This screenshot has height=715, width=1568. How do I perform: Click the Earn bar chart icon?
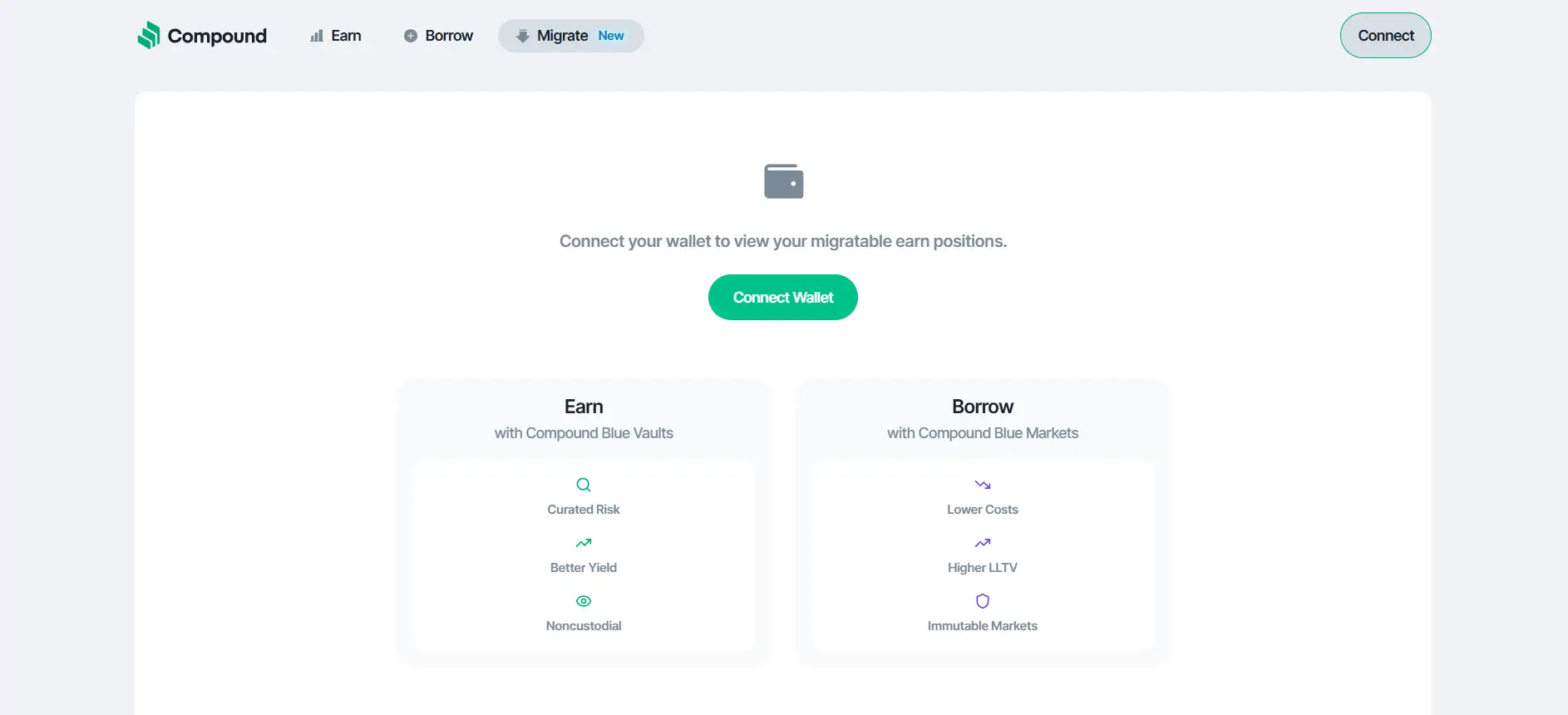(x=317, y=36)
